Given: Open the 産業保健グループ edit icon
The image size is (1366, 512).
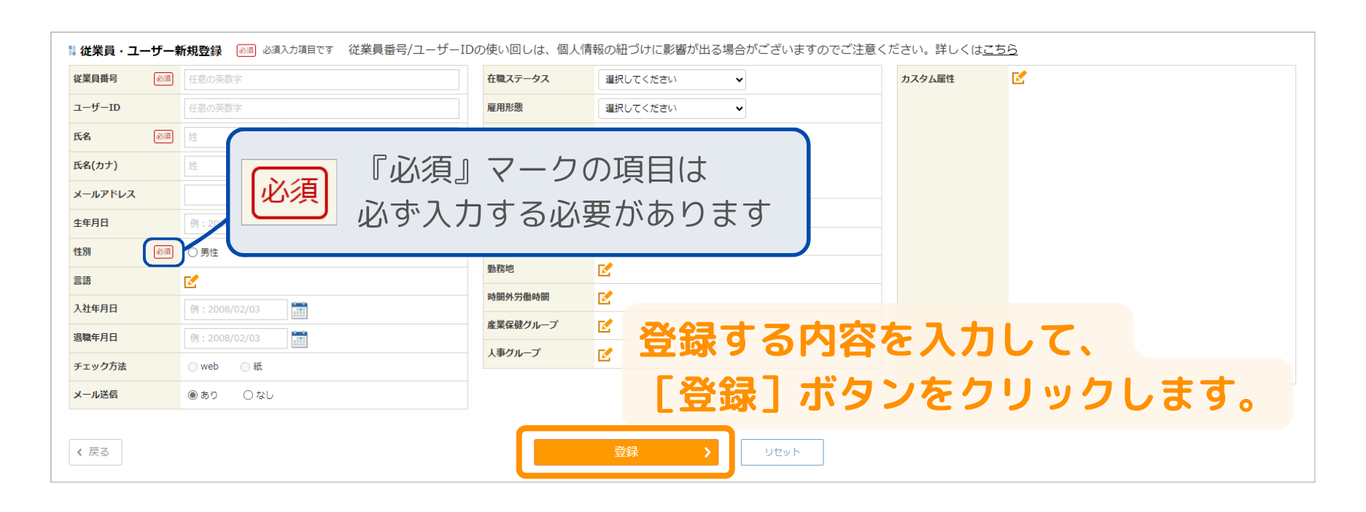Looking at the screenshot, I should [605, 325].
